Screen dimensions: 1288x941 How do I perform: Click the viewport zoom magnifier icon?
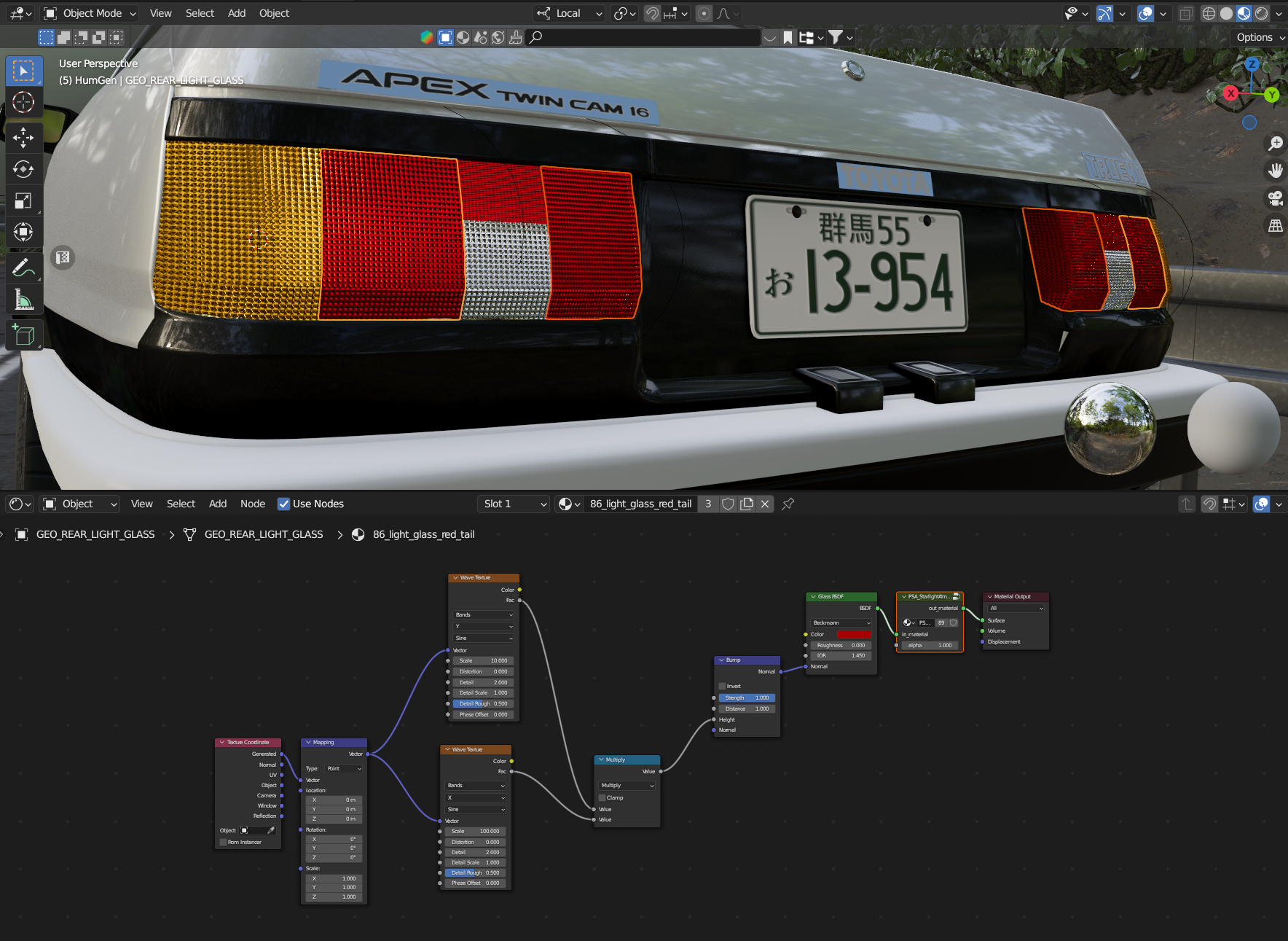click(x=1275, y=143)
